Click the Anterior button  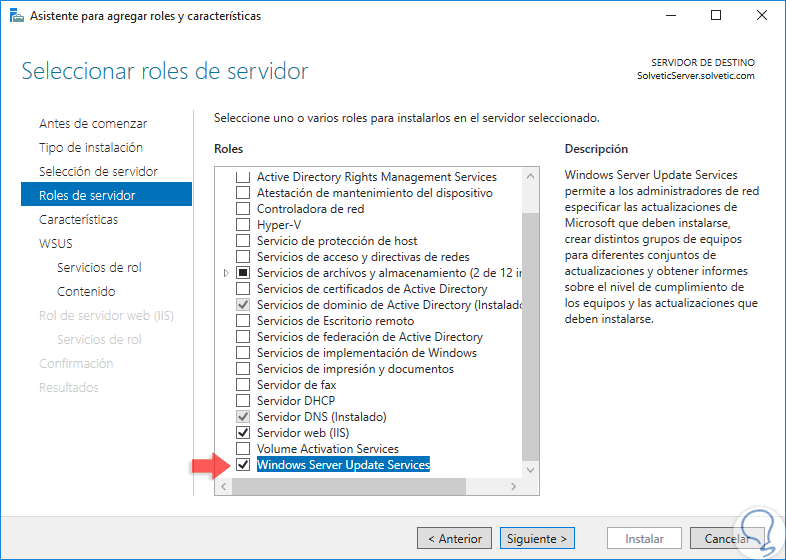tap(454, 538)
